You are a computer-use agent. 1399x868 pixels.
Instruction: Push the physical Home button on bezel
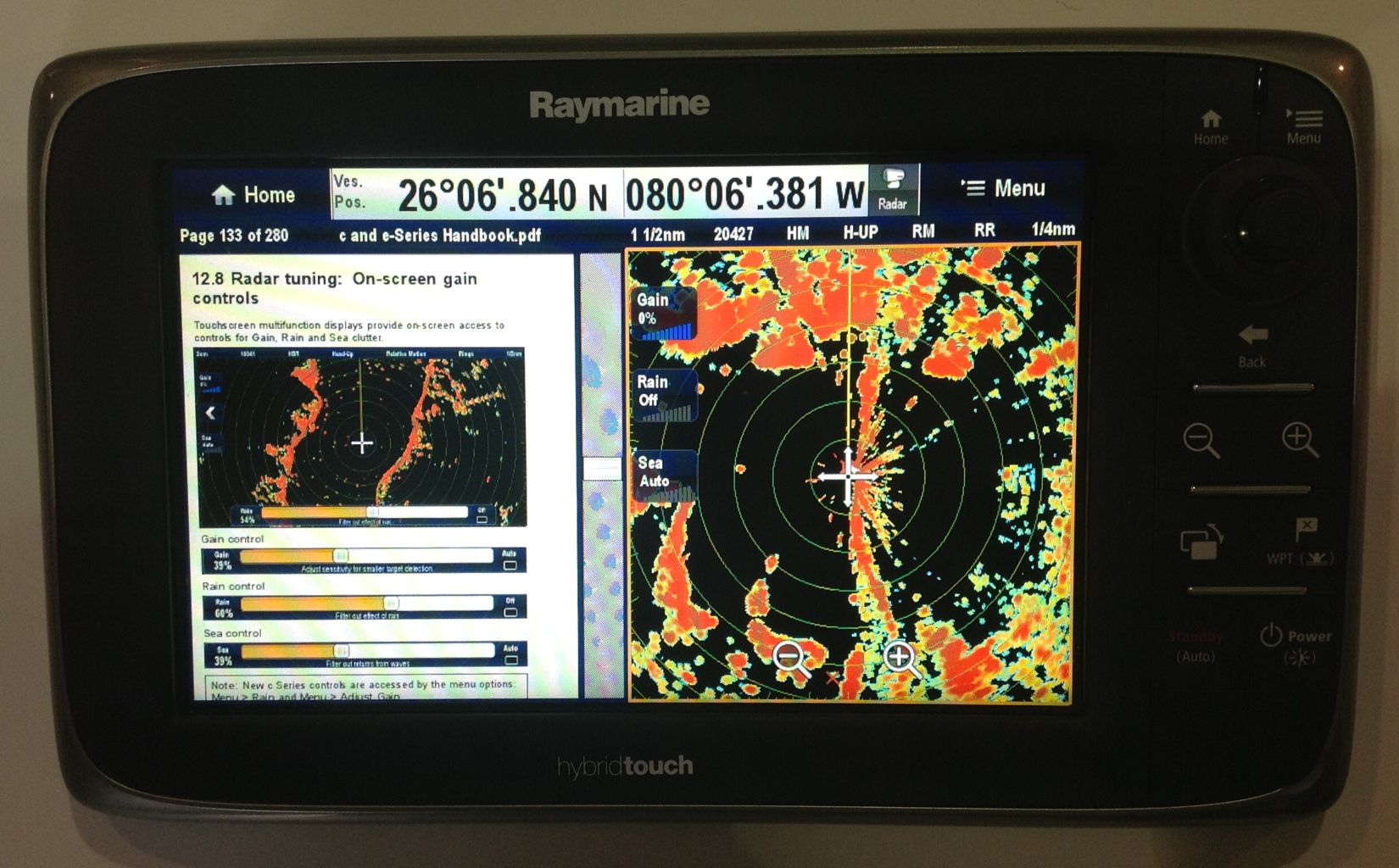[x=1211, y=127]
